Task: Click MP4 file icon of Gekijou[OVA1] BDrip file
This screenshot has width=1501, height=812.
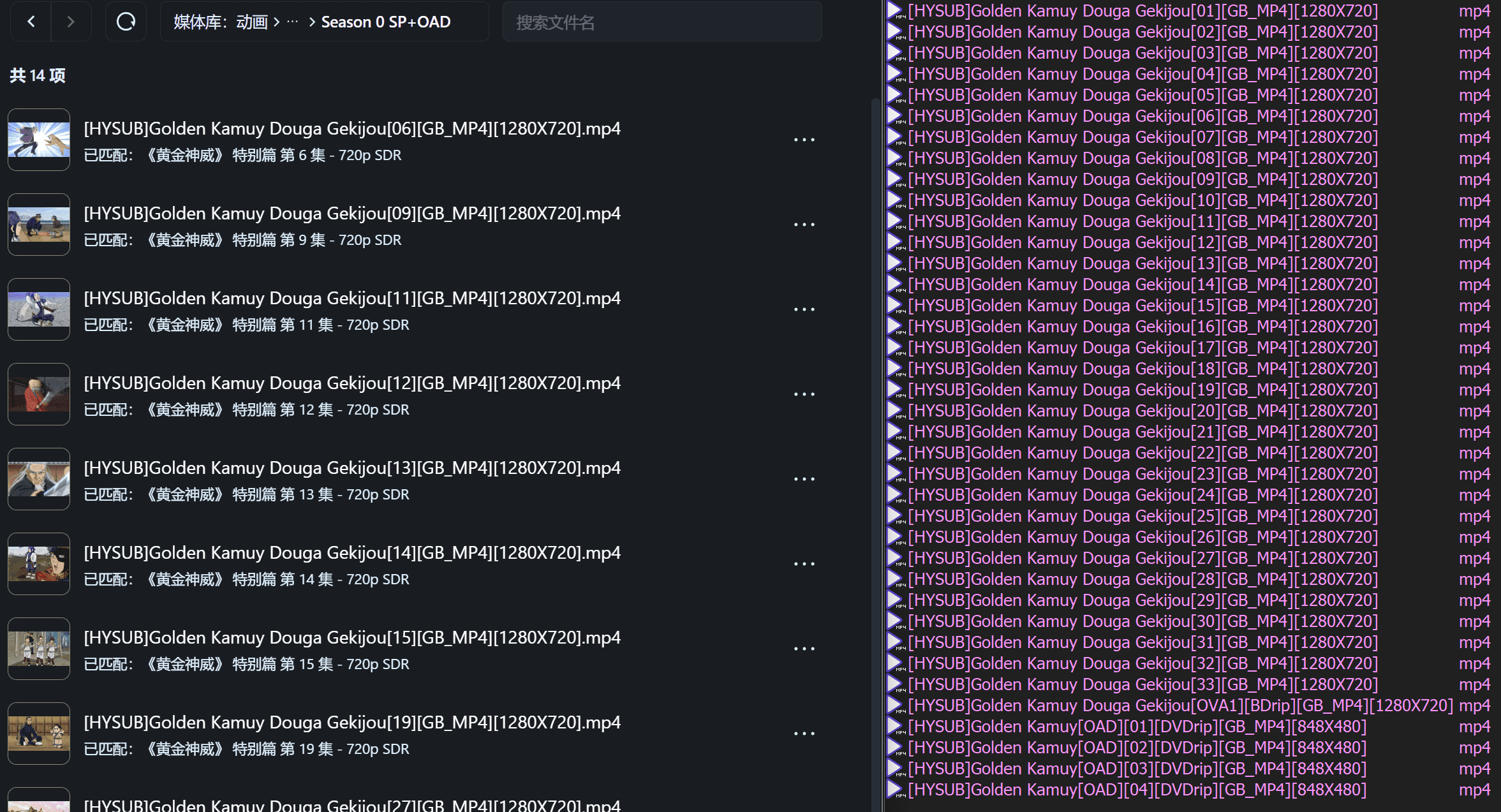Action: 896,706
